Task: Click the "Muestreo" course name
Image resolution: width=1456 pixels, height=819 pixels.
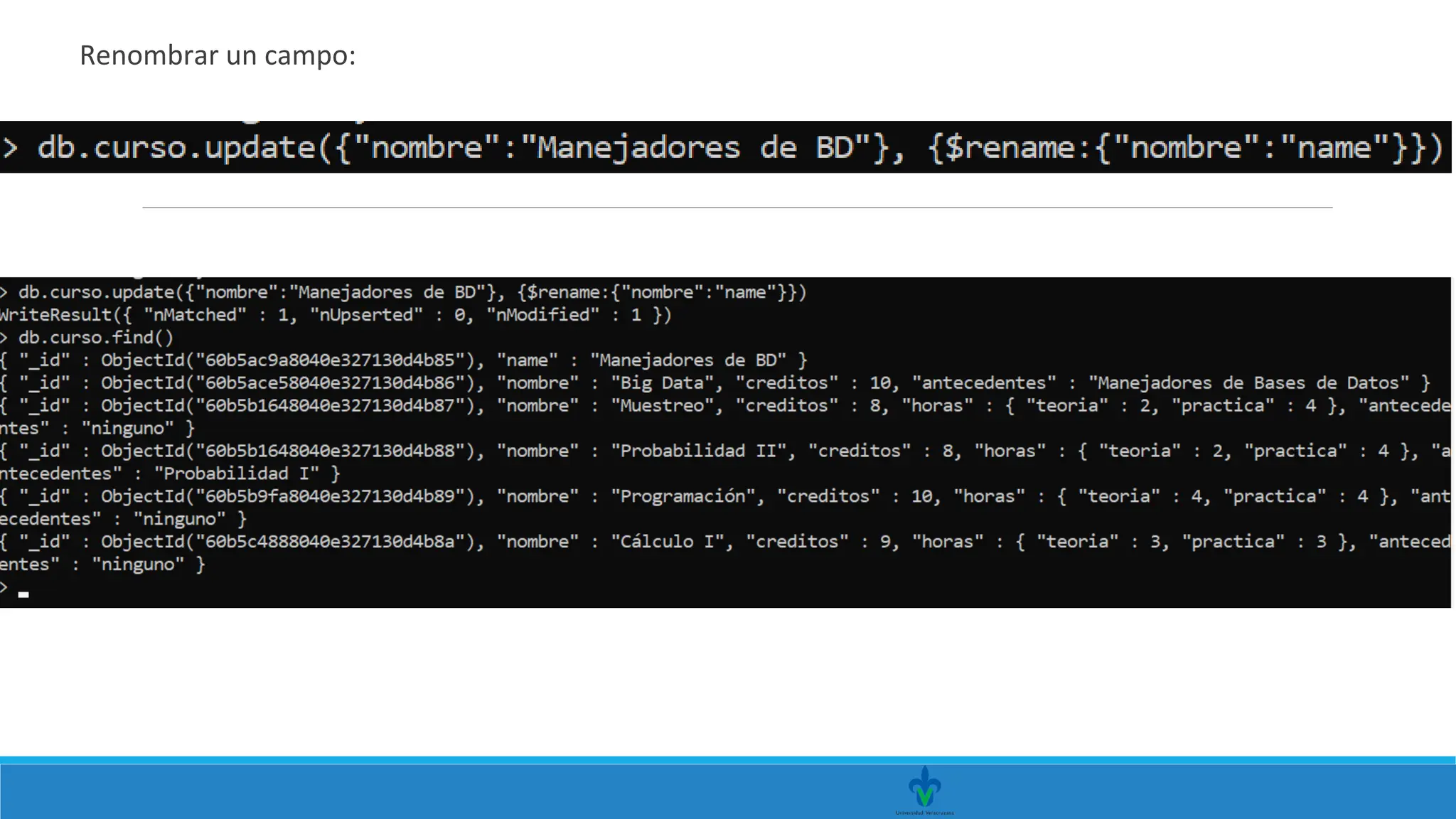Action: pos(662,406)
